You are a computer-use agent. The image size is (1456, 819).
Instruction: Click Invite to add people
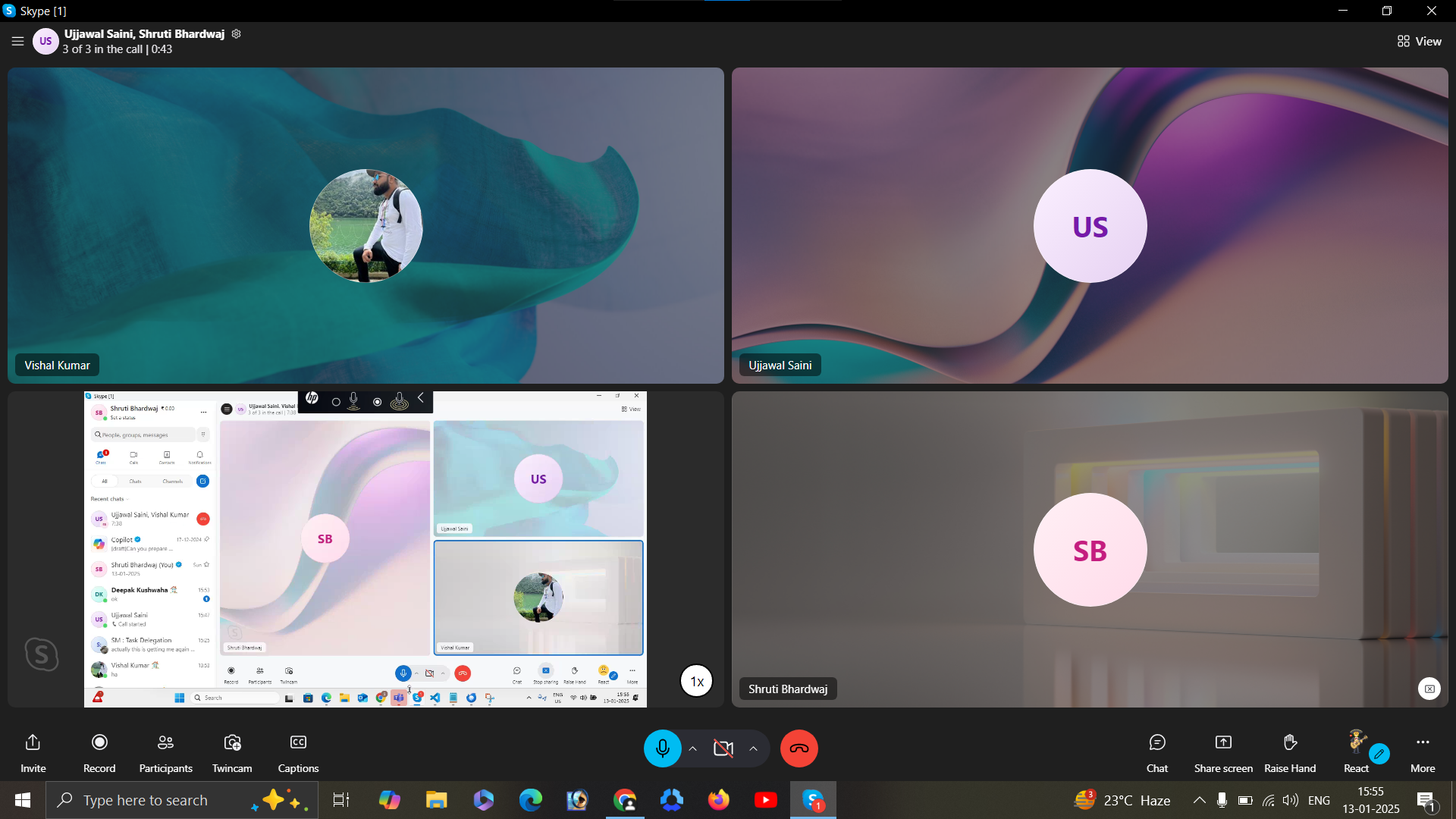(x=33, y=753)
